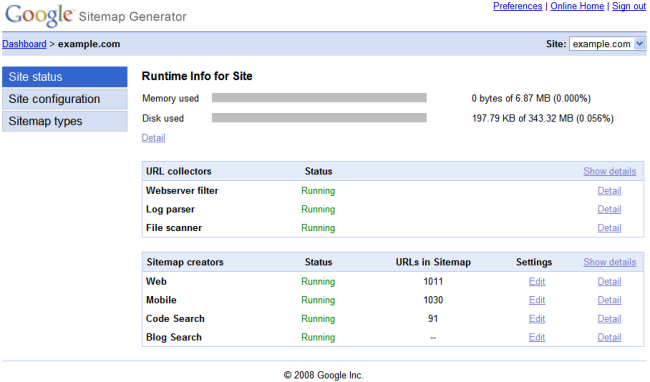Click the Running status of Log parser

pos(318,209)
